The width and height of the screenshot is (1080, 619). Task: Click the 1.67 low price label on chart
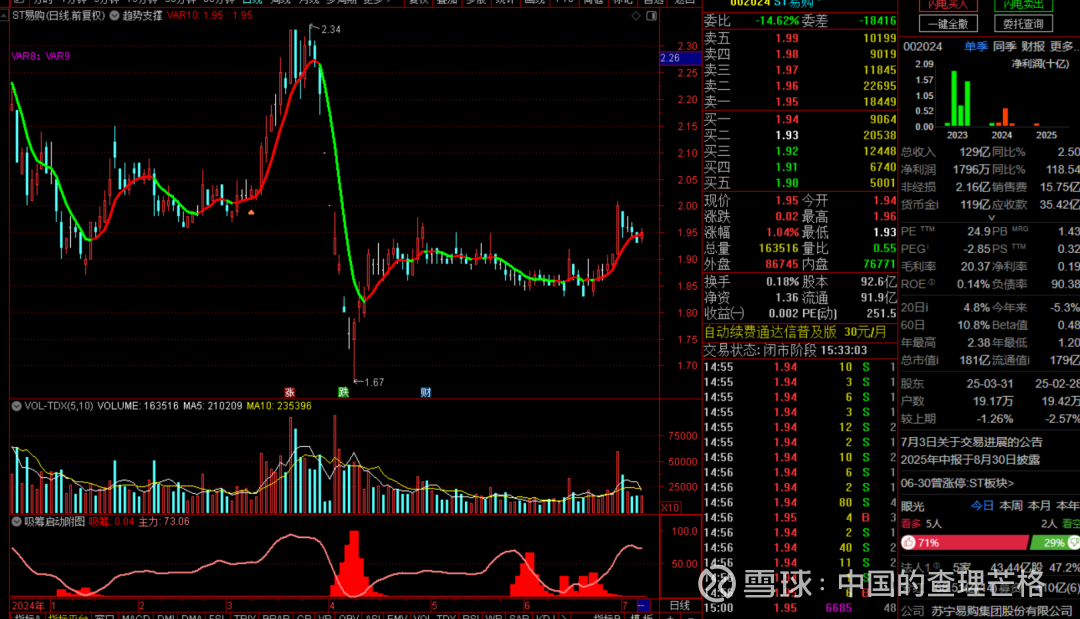point(374,382)
